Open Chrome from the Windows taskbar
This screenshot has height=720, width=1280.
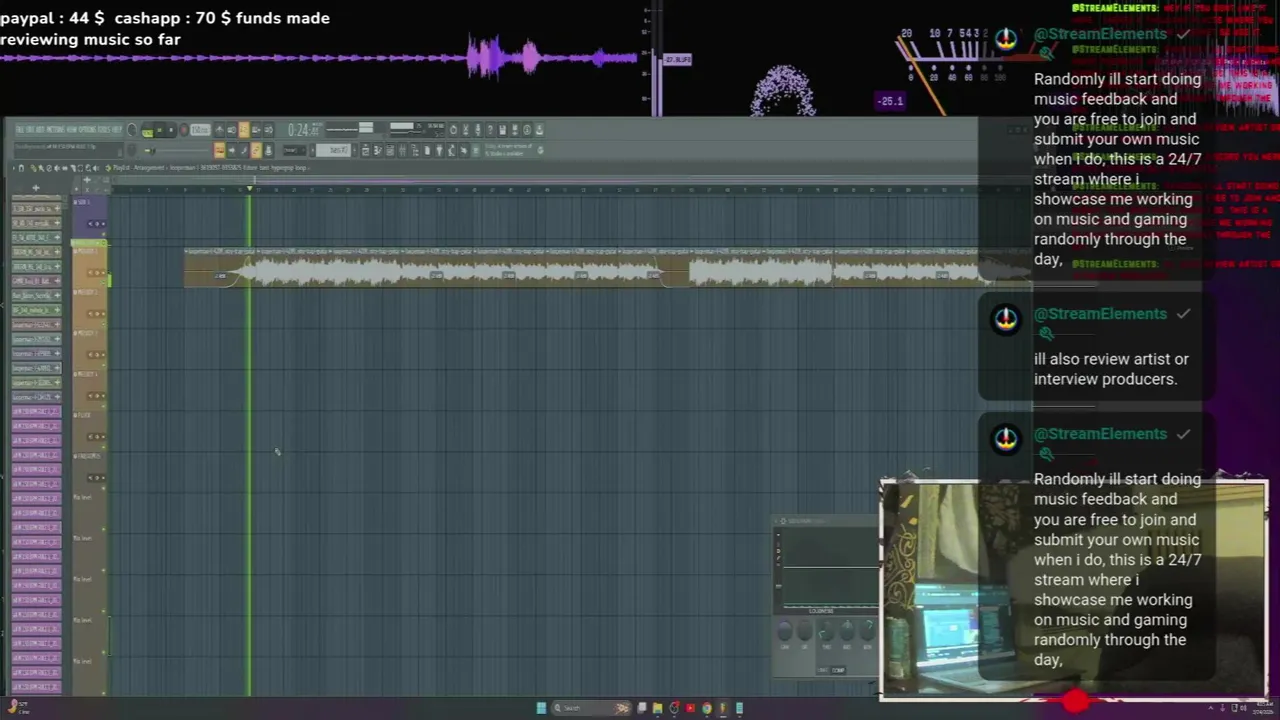[707, 708]
